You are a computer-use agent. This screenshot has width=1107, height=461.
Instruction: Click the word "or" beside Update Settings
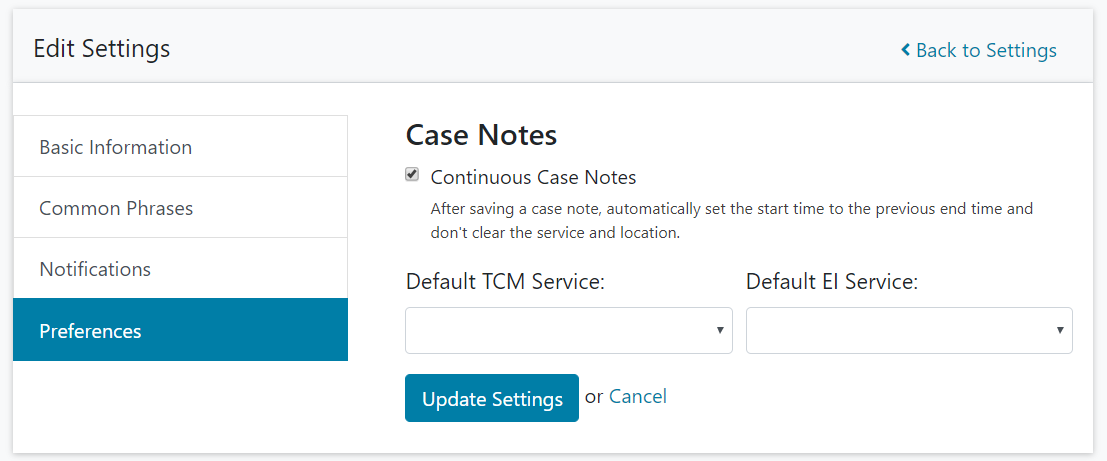594,397
